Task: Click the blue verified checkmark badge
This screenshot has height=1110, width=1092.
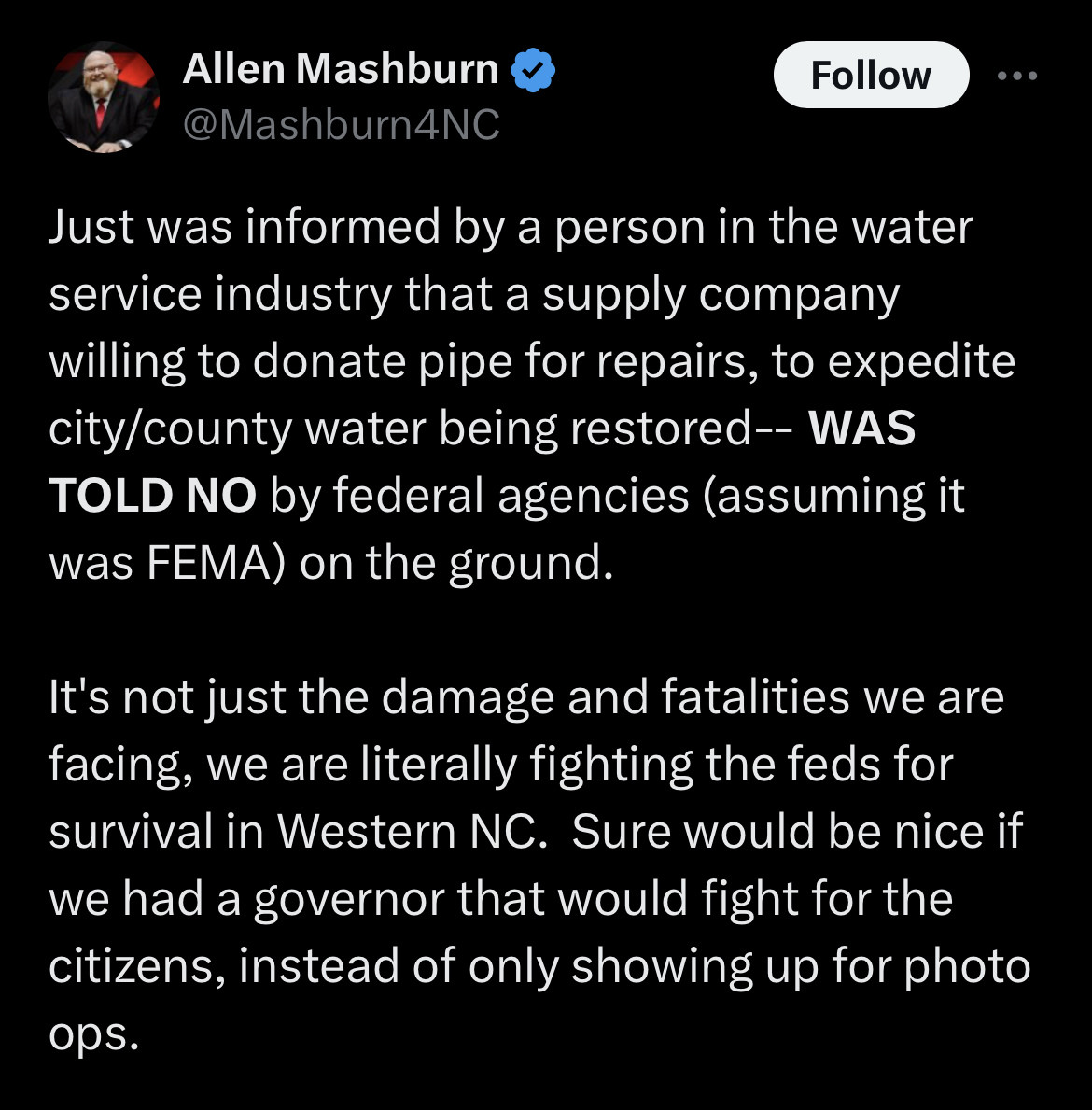Action: tap(533, 72)
